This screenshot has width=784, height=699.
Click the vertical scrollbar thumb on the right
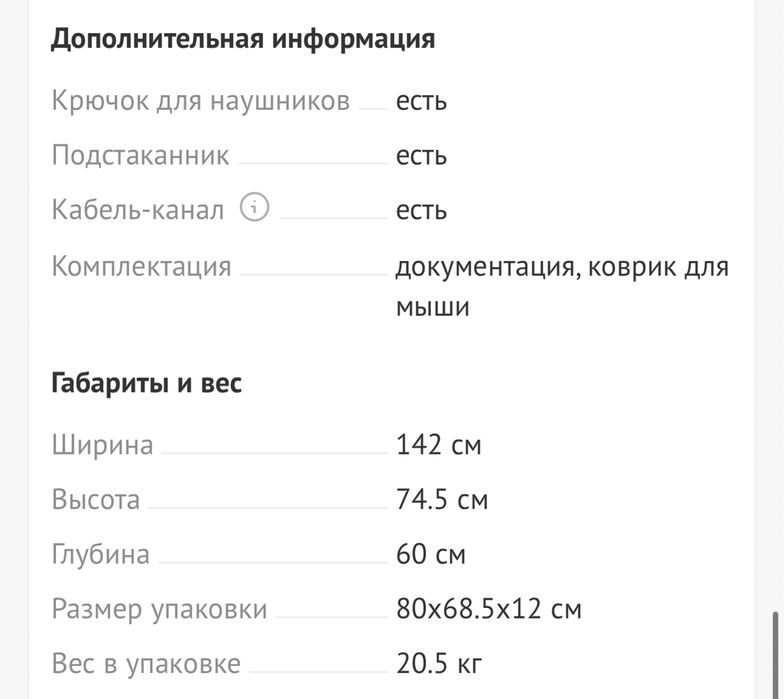coord(775,650)
